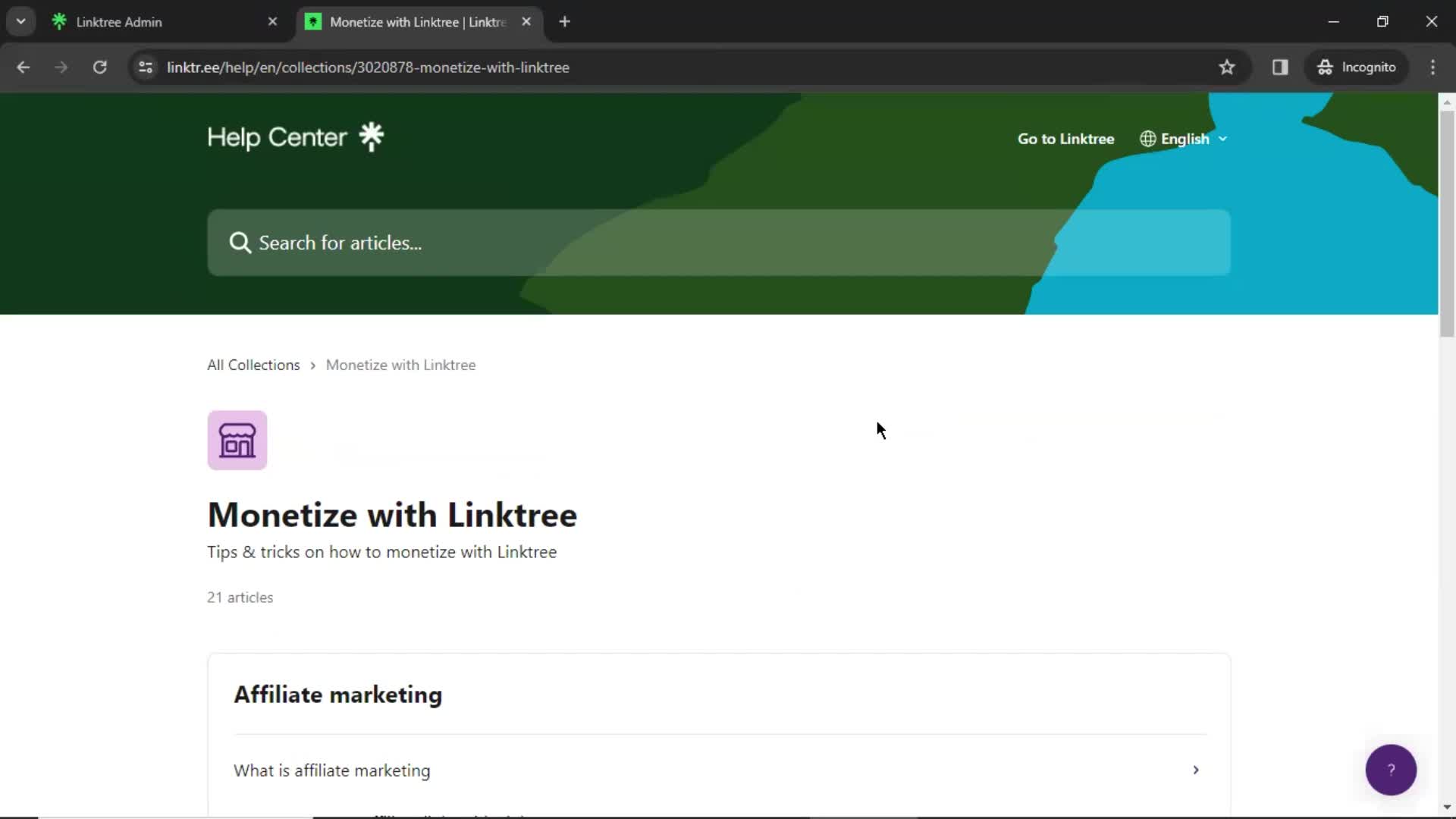Click Go to Linktree link
Image resolution: width=1456 pixels, height=819 pixels.
tap(1065, 139)
